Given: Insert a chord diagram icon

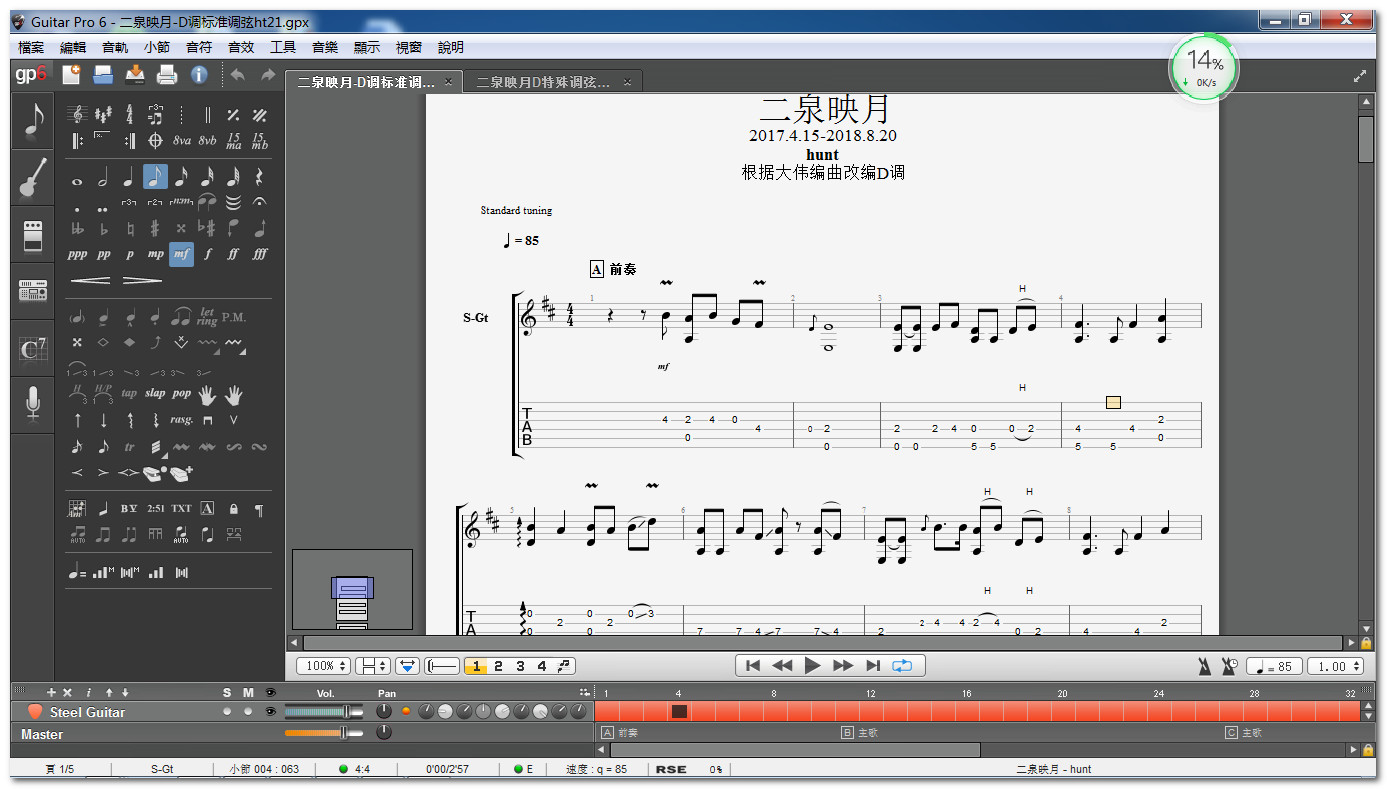Looking at the screenshot, I should (77, 509).
